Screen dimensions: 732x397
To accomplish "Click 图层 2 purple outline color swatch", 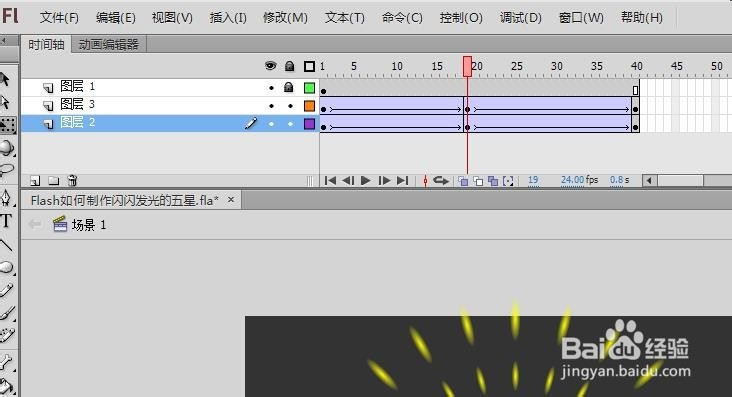I will (x=309, y=124).
